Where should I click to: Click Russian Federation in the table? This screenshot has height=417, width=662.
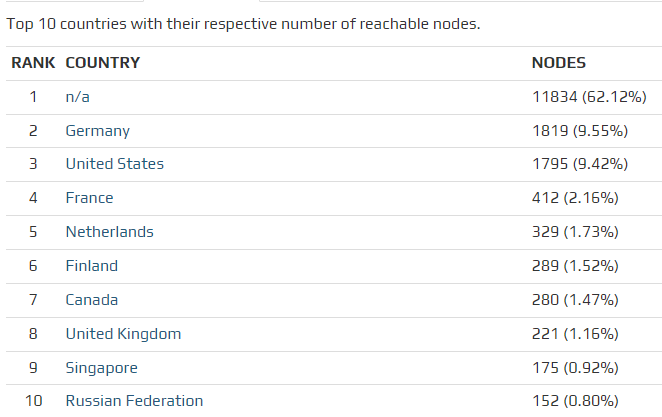[x=134, y=401]
